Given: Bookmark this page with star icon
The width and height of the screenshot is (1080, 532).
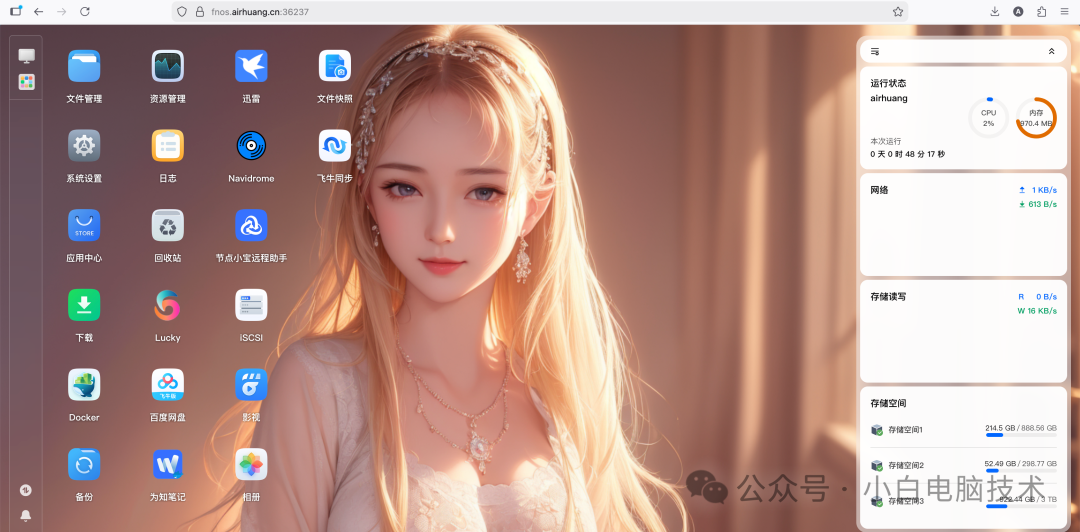Looking at the screenshot, I should [x=897, y=12].
